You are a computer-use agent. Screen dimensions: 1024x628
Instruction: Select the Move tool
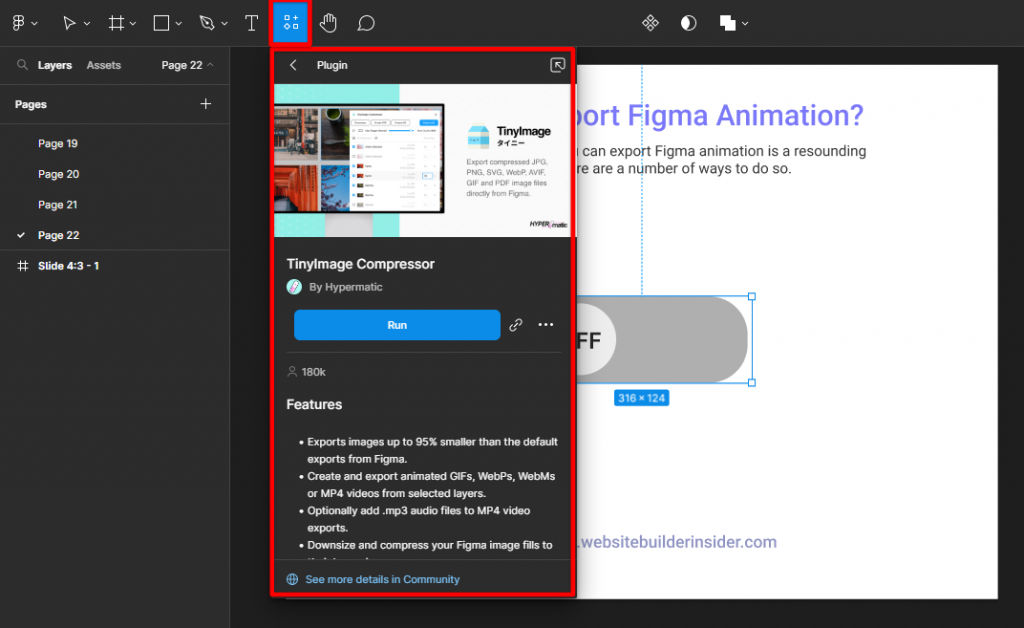pyautogui.click(x=71, y=22)
